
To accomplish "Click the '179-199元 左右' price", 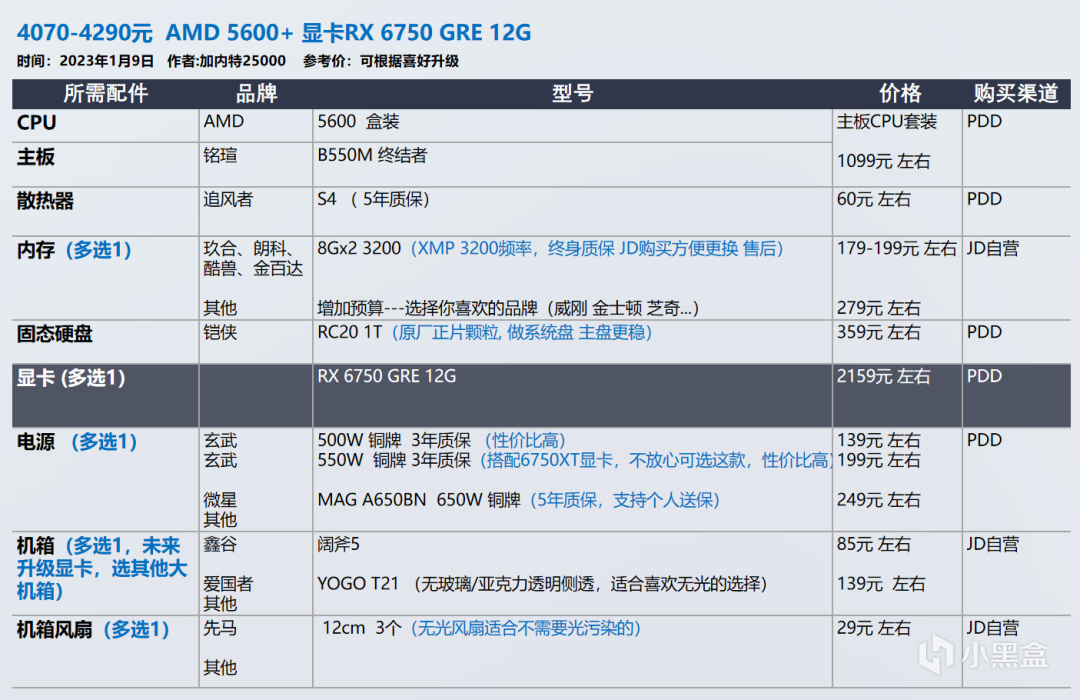I will (896, 248).
